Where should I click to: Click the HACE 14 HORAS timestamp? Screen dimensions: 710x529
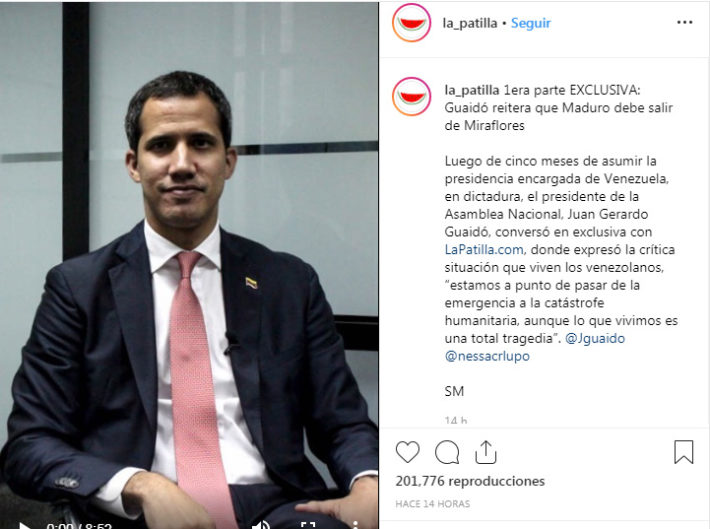point(432,504)
